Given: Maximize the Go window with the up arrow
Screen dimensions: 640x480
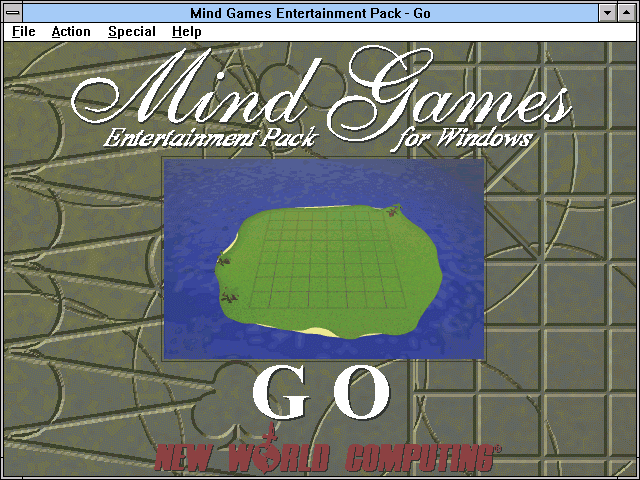Looking at the screenshot, I should [627, 13].
